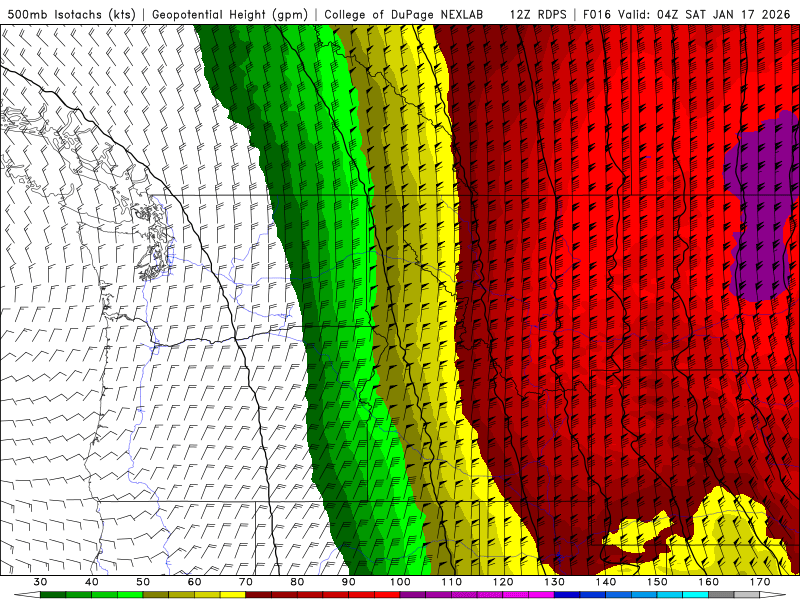Click the 'Geopotential Height (gpm)' header text

click(x=230, y=14)
